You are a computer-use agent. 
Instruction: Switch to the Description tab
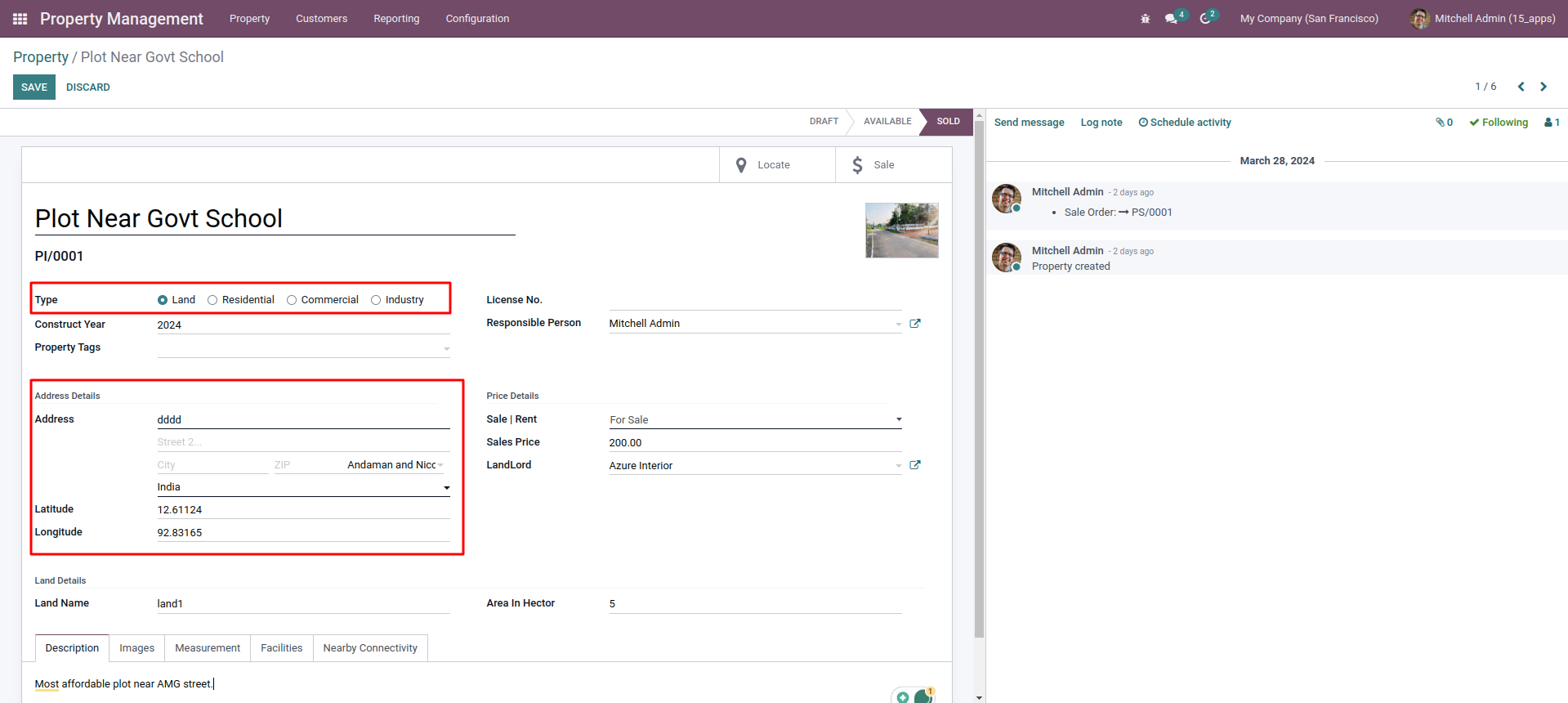point(72,648)
